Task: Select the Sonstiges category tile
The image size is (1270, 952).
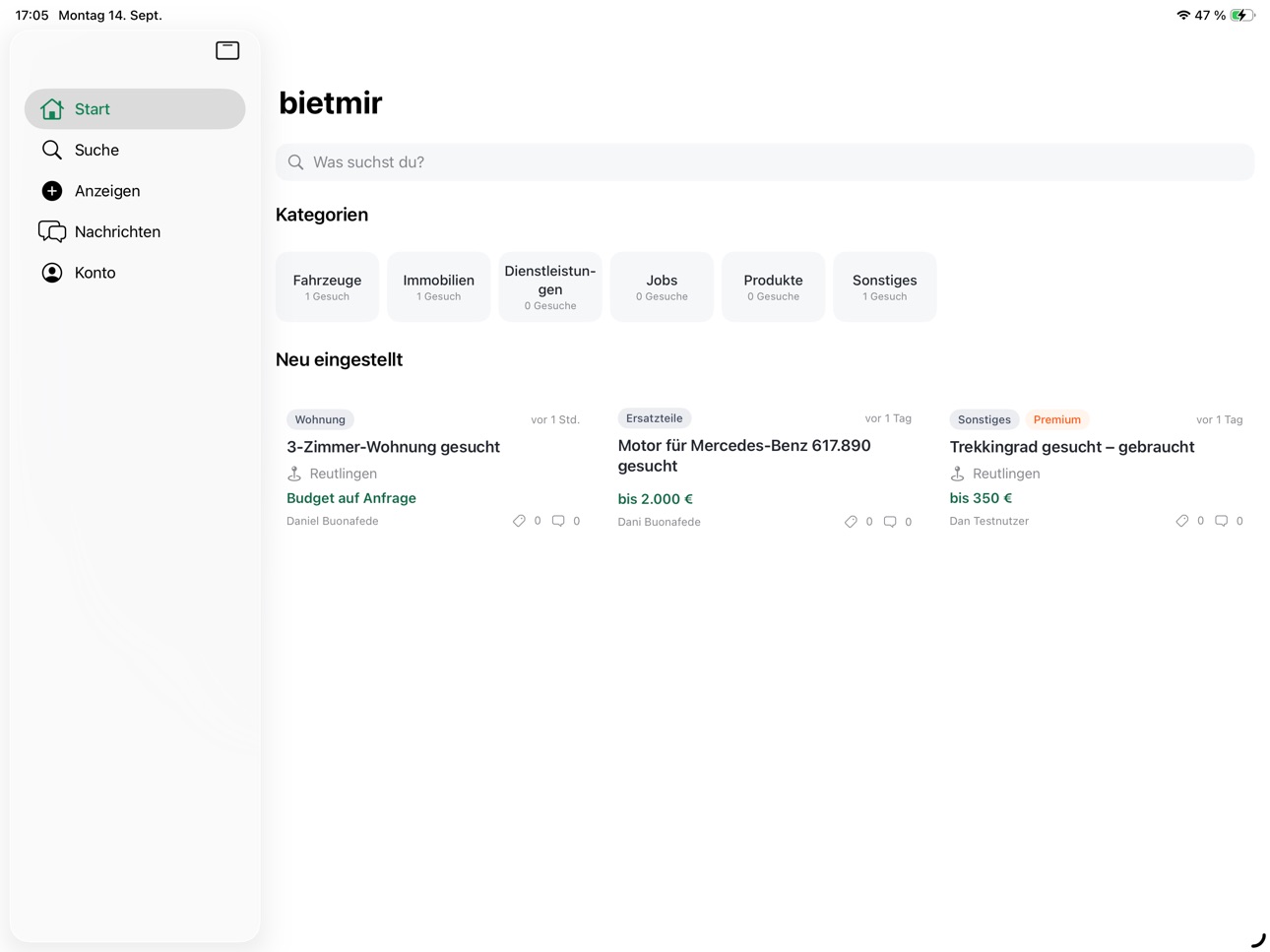Action: click(x=885, y=286)
